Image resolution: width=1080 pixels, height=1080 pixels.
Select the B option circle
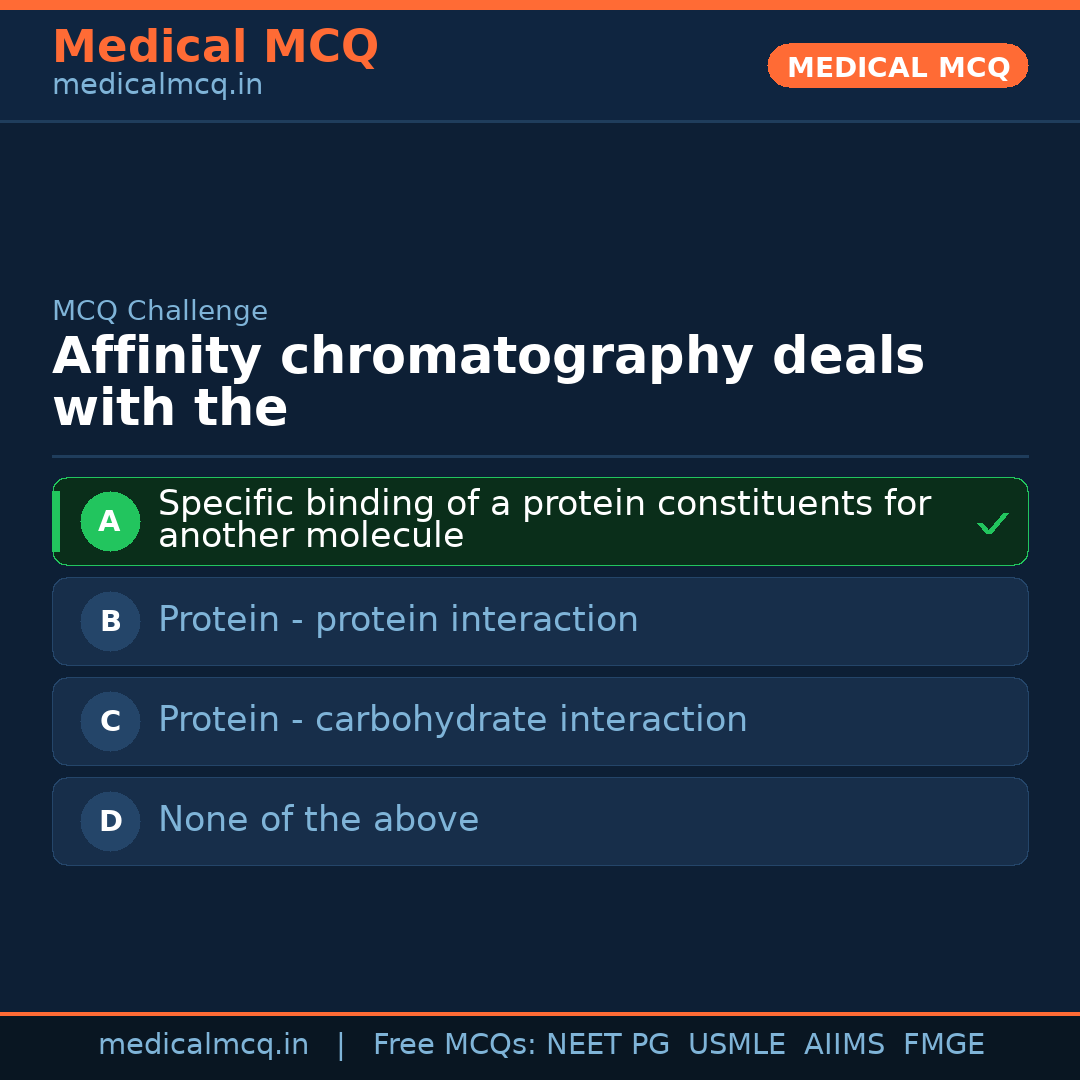coord(110,621)
